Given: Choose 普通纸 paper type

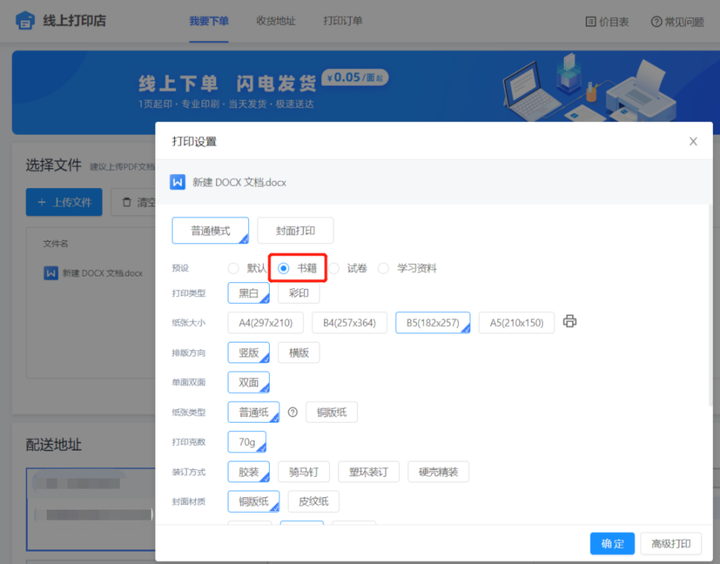Looking at the screenshot, I should (253, 412).
